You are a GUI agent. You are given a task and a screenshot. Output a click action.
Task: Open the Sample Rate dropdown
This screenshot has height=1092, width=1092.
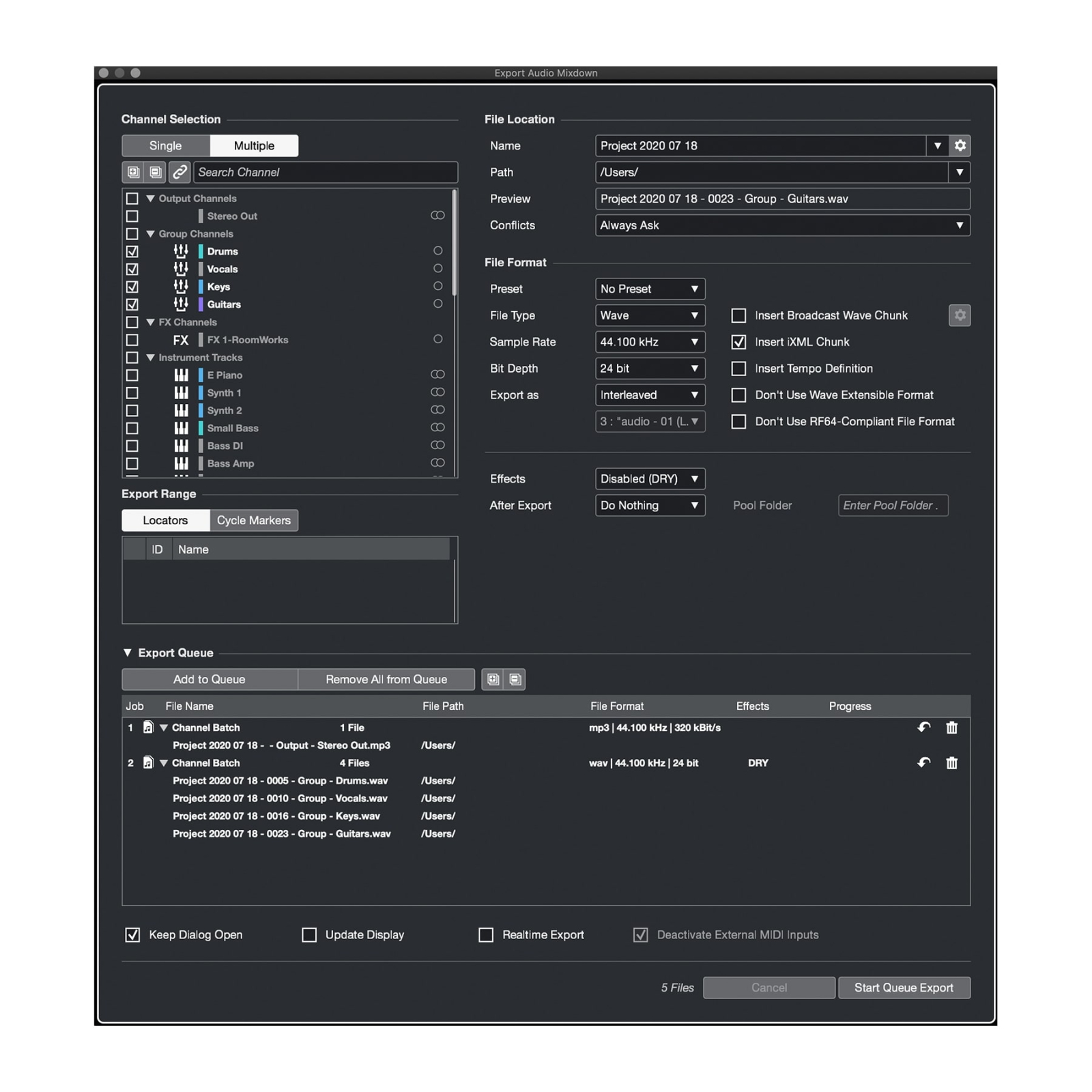(x=649, y=342)
